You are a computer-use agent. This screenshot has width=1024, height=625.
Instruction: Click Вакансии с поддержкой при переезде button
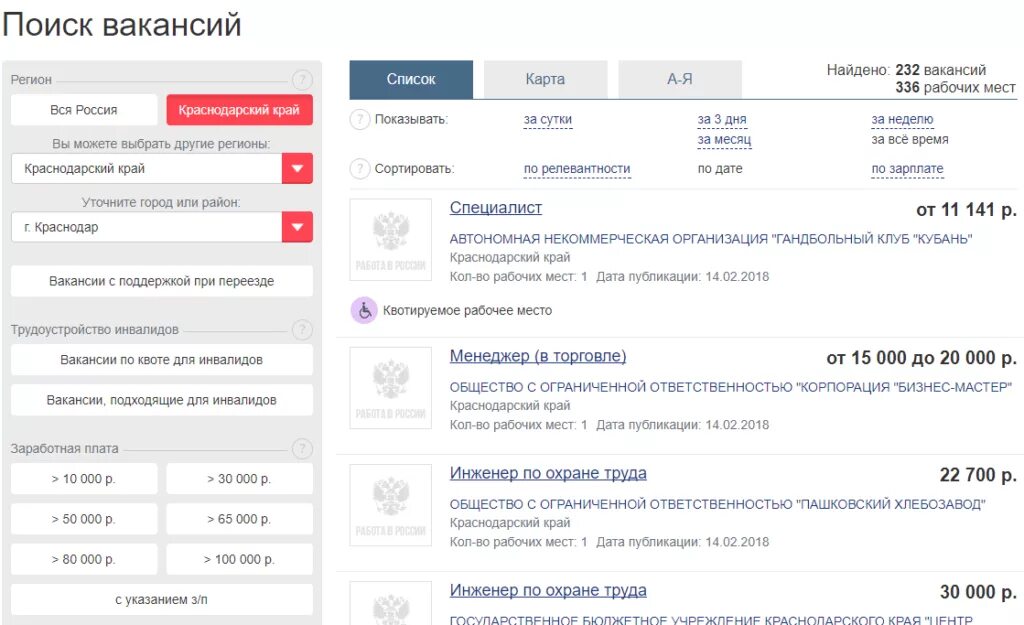point(161,281)
